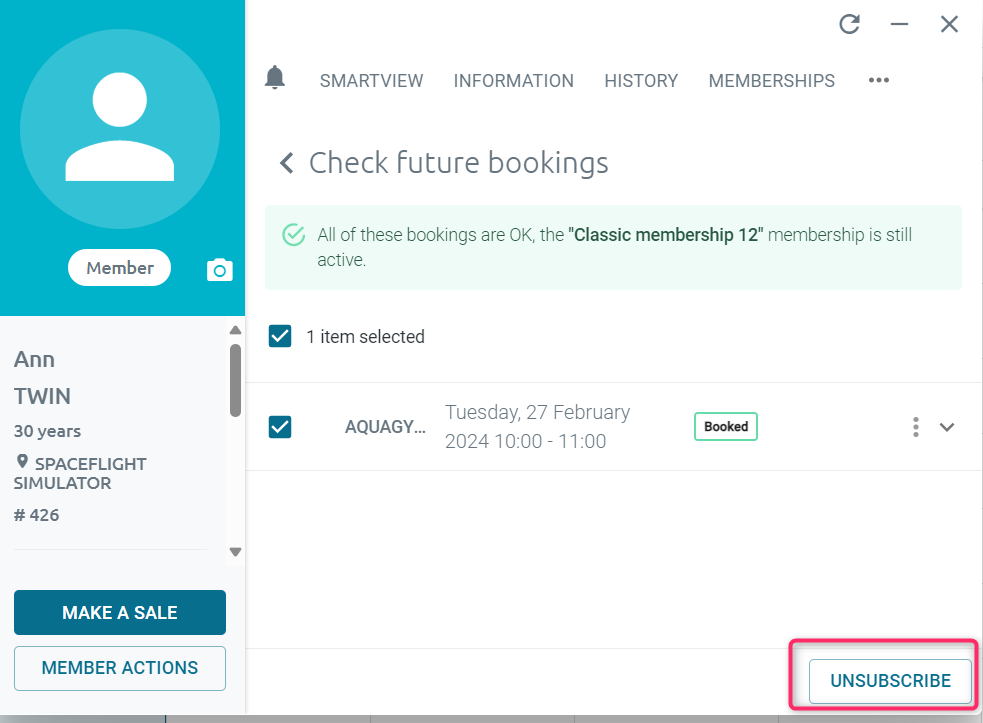Click the refresh icon at top right
The height and width of the screenshot is (723, 983).
click(x=850, y=24)
